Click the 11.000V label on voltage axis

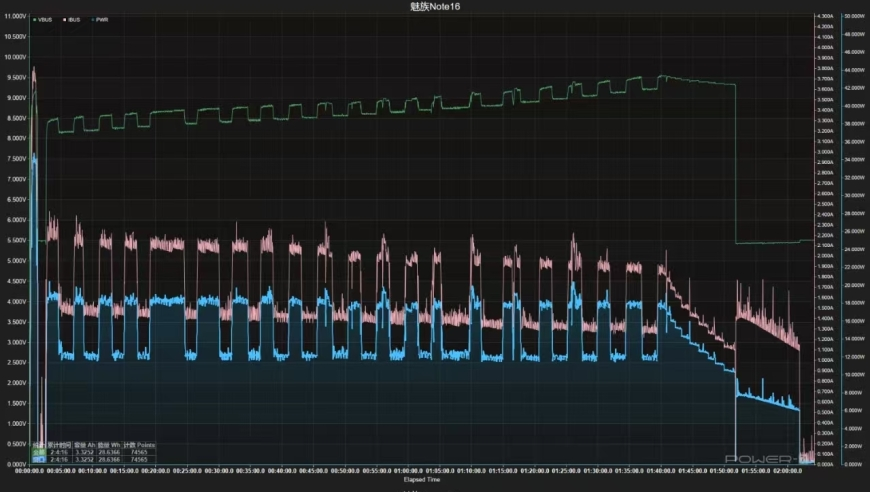point(14,16)
